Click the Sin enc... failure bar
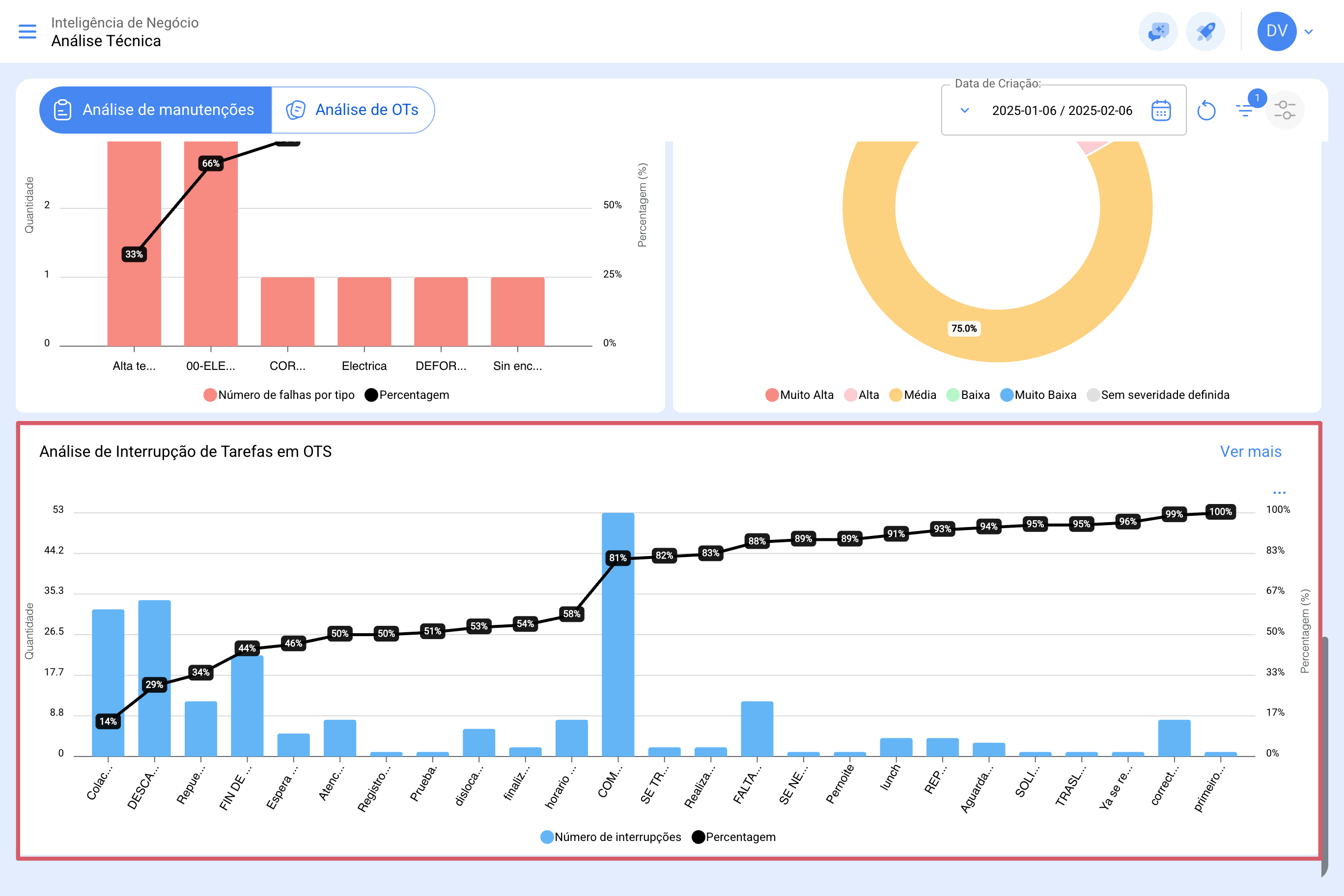This screenshot has height=896, width=1344. (518, 312)
